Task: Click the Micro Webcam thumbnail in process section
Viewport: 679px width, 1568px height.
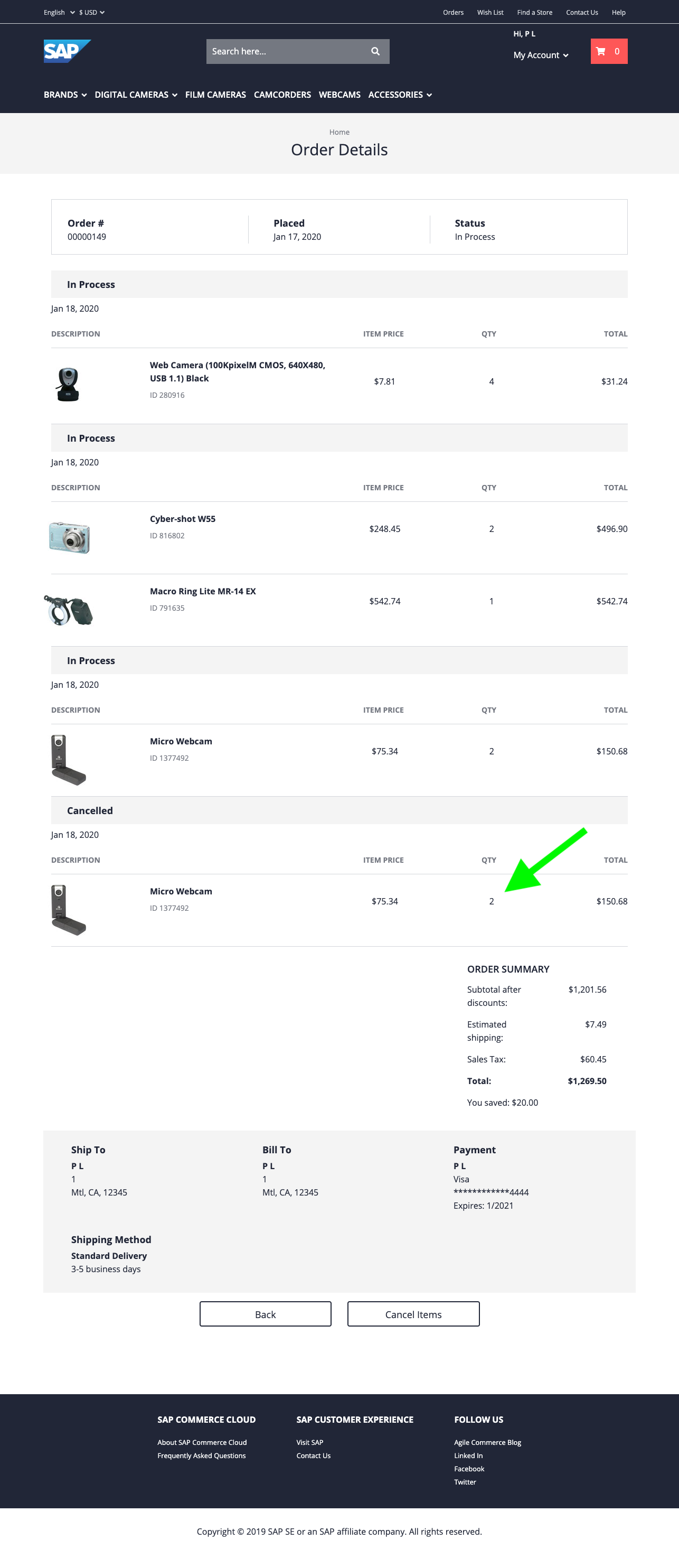Action: (x=68, y=759)
